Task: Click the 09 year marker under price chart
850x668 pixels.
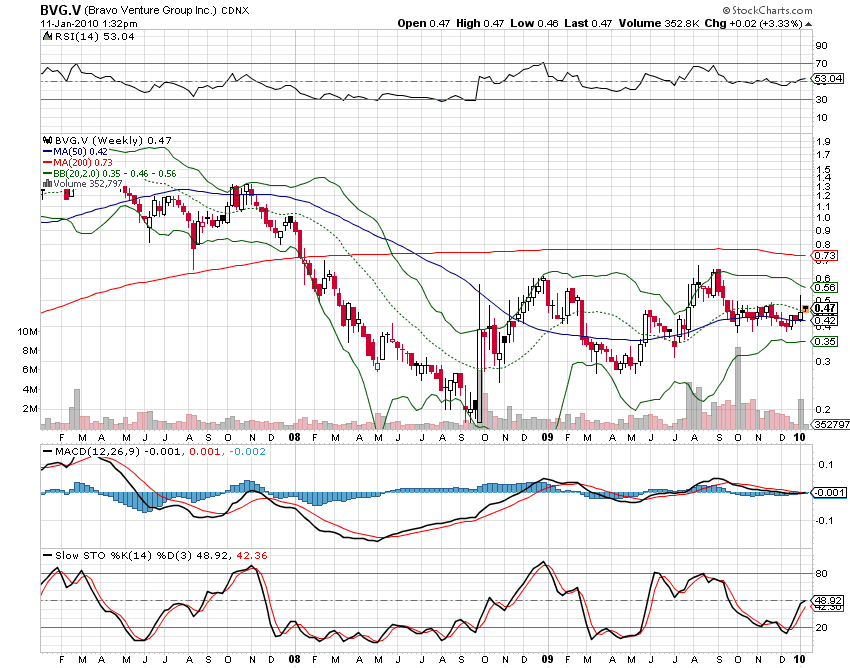Action: coord(548,438)
